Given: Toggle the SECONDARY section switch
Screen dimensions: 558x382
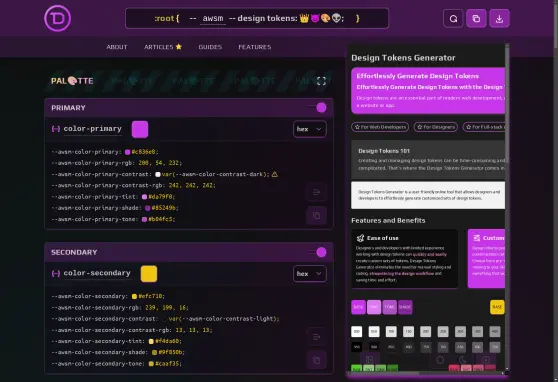Looking at the screenshot, I should (x=318, y=252).
